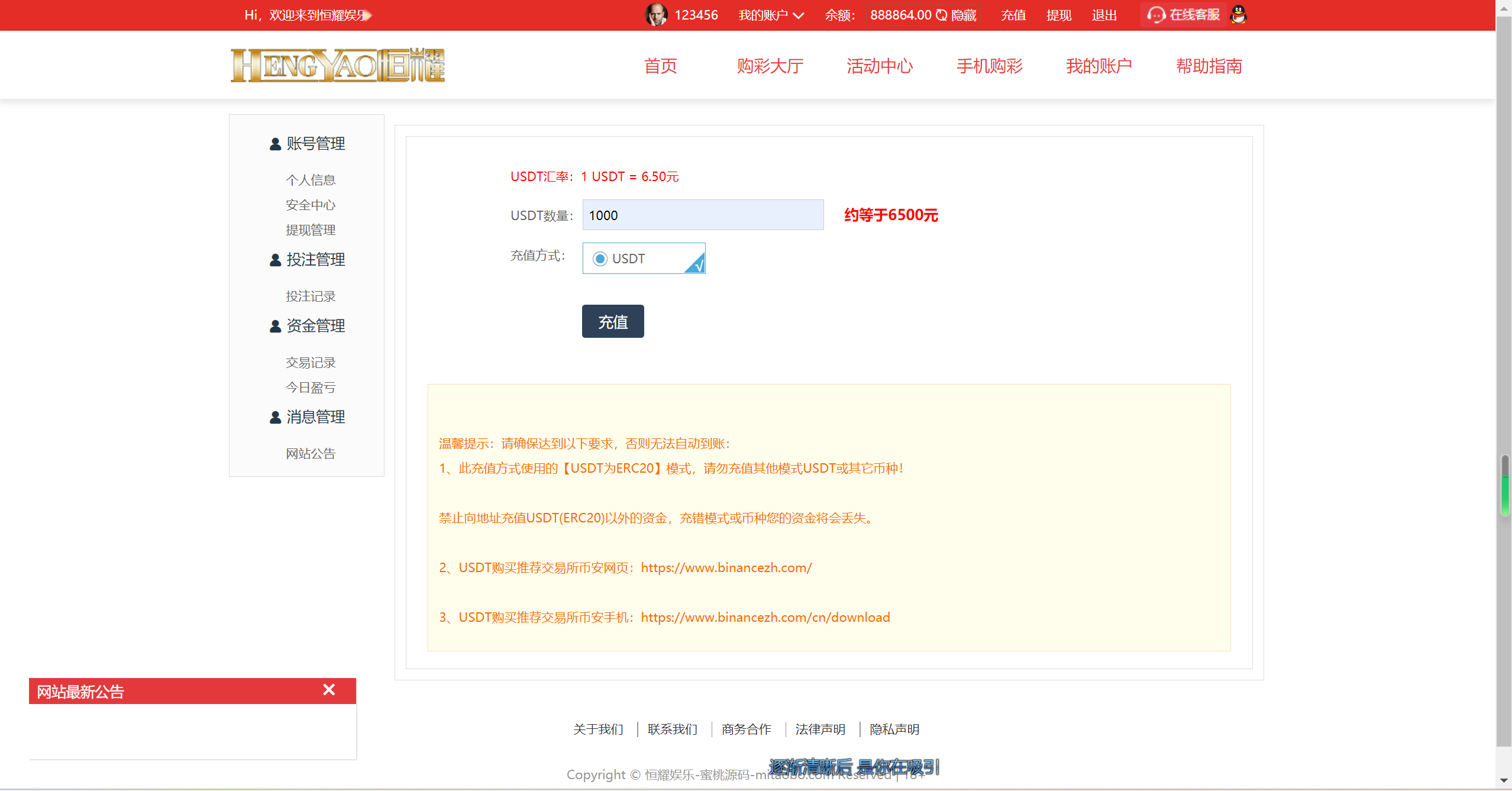
Task: Click the QQ contact icon
Action: pos(1239,15)
